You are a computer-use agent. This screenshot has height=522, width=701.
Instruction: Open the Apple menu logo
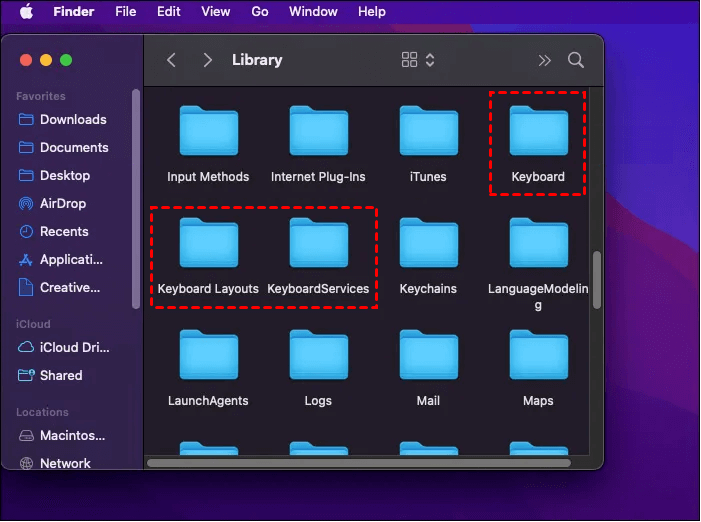coord(26,12)
